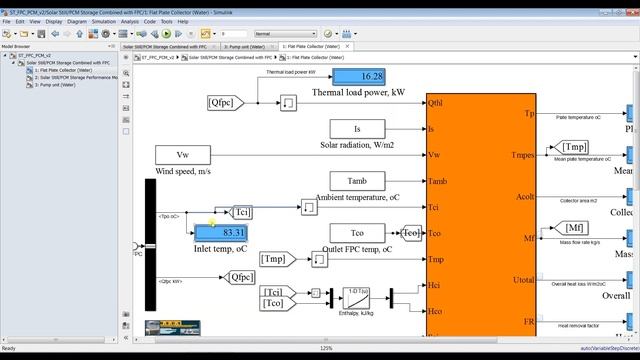Click the Model Advisor checkmark icon
This screenshot has height=360, width=640.
pos(328,34)
